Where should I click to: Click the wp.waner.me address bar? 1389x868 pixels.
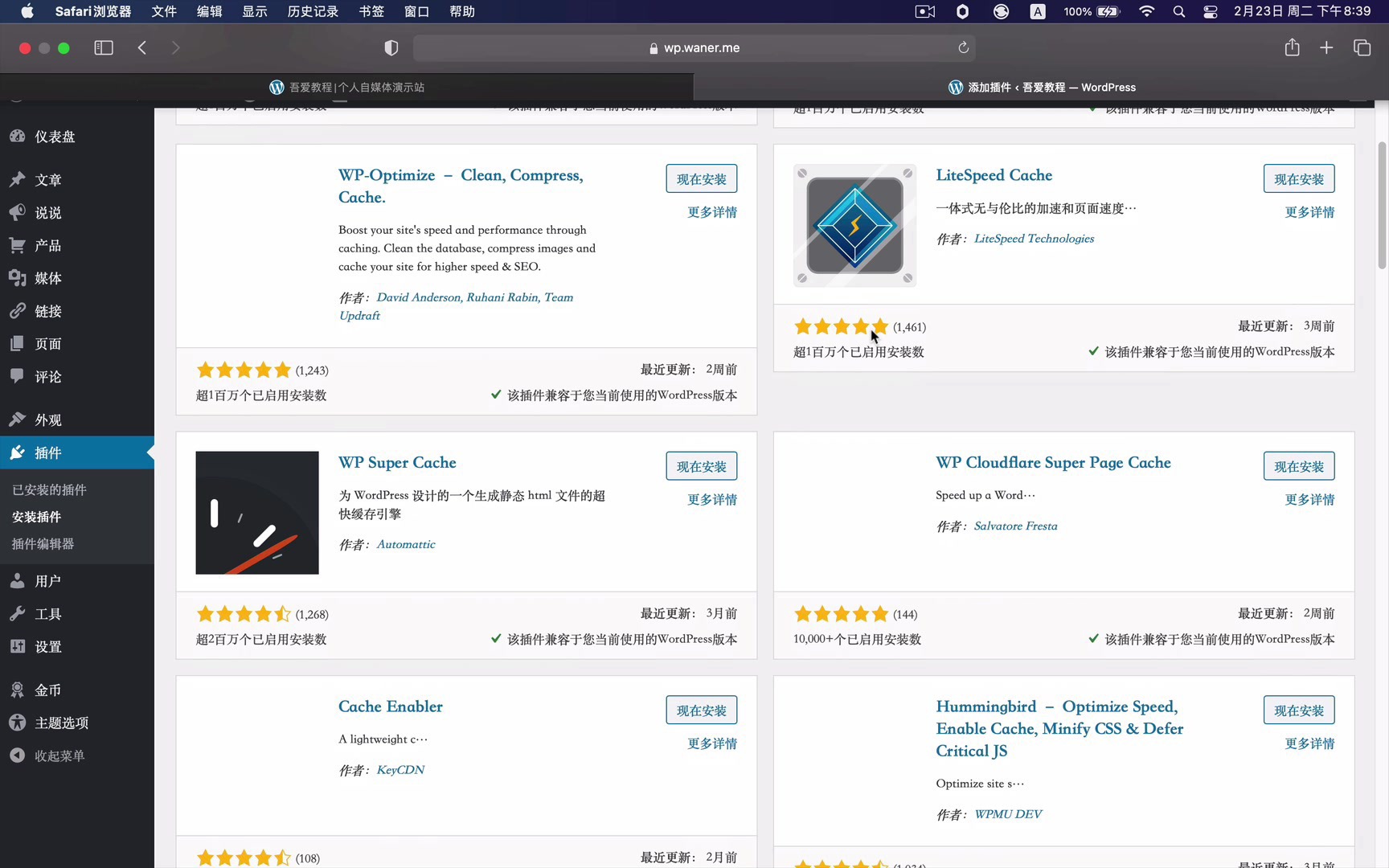(x=694, y=48)
